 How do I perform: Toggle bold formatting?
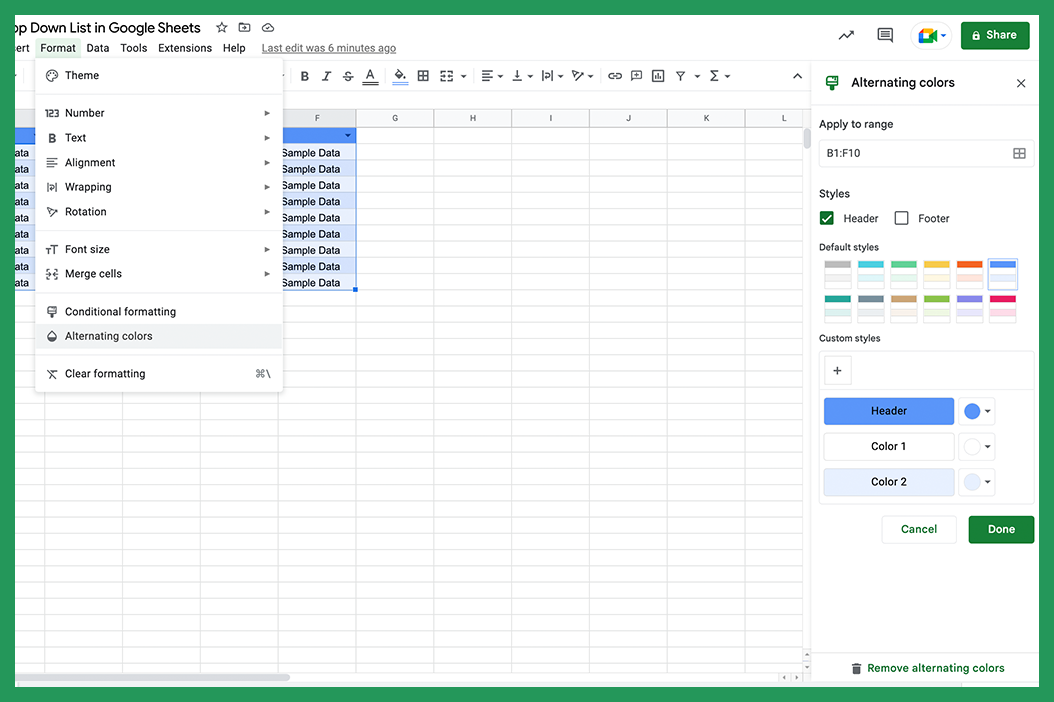304,75
